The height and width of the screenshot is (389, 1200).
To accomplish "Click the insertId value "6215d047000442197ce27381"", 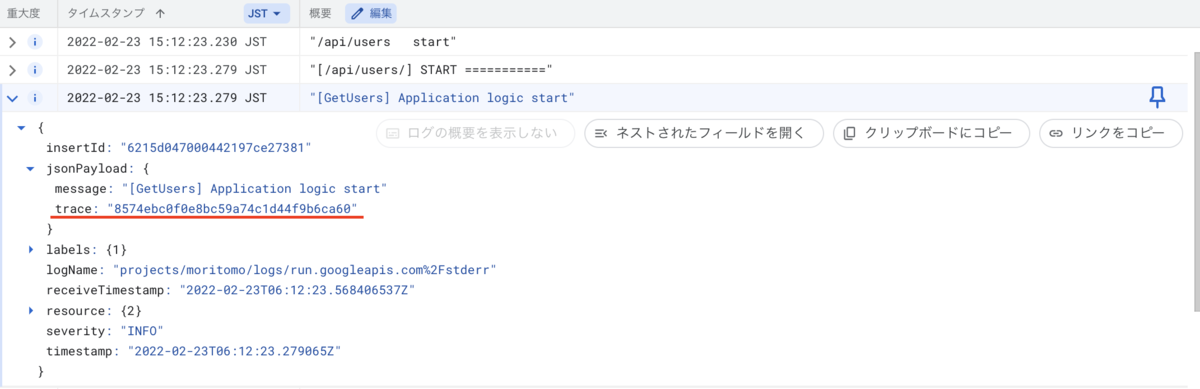I will [216, 148].
